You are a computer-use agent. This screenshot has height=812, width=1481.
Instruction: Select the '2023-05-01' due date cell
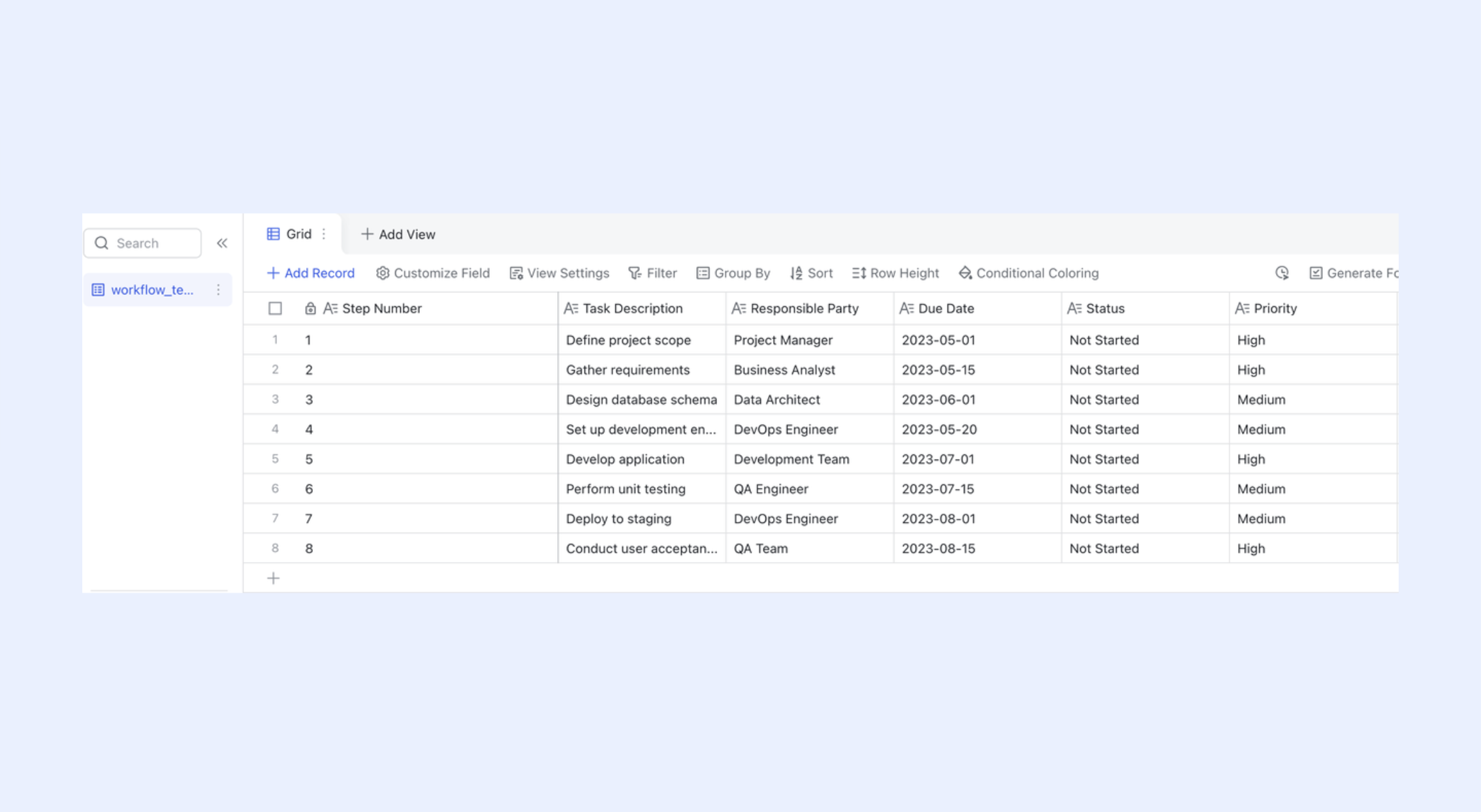pos(978,340)
